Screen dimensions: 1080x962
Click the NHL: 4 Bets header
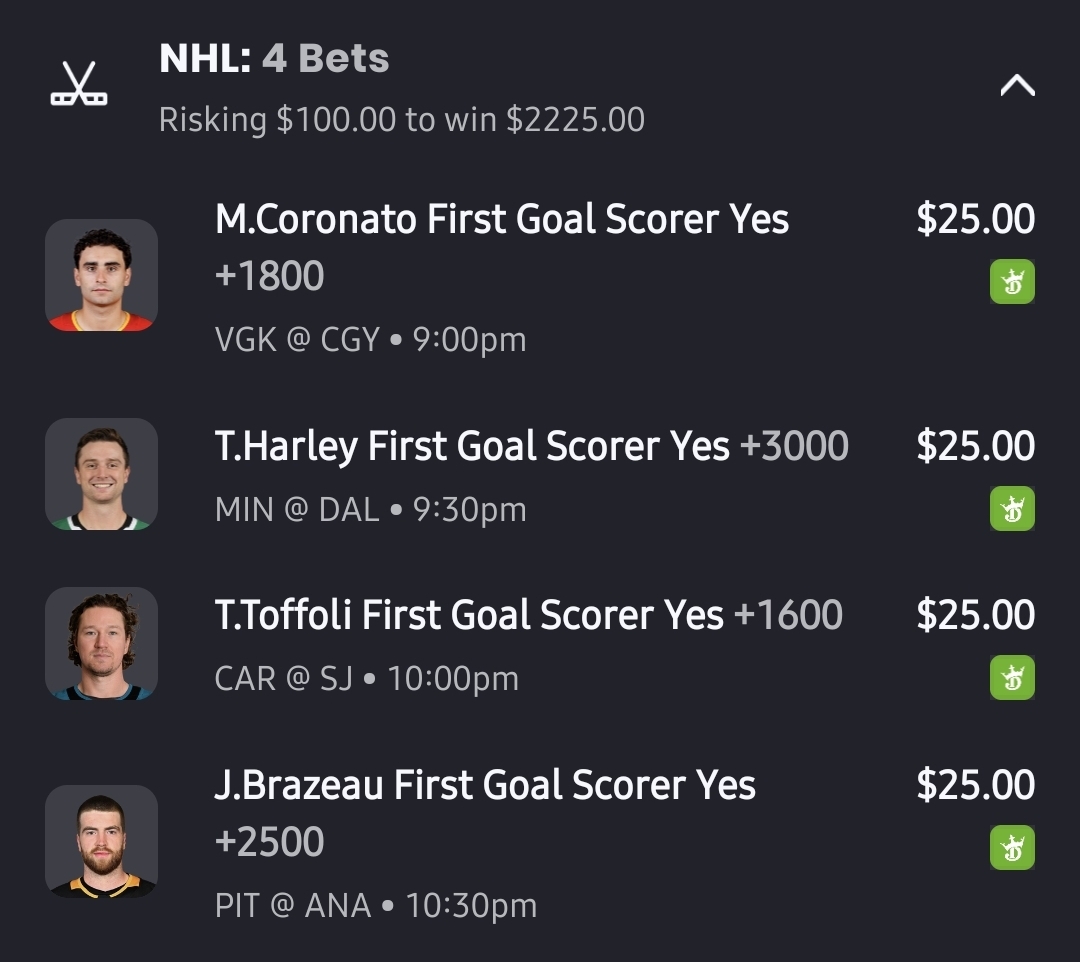click(274, 60)
